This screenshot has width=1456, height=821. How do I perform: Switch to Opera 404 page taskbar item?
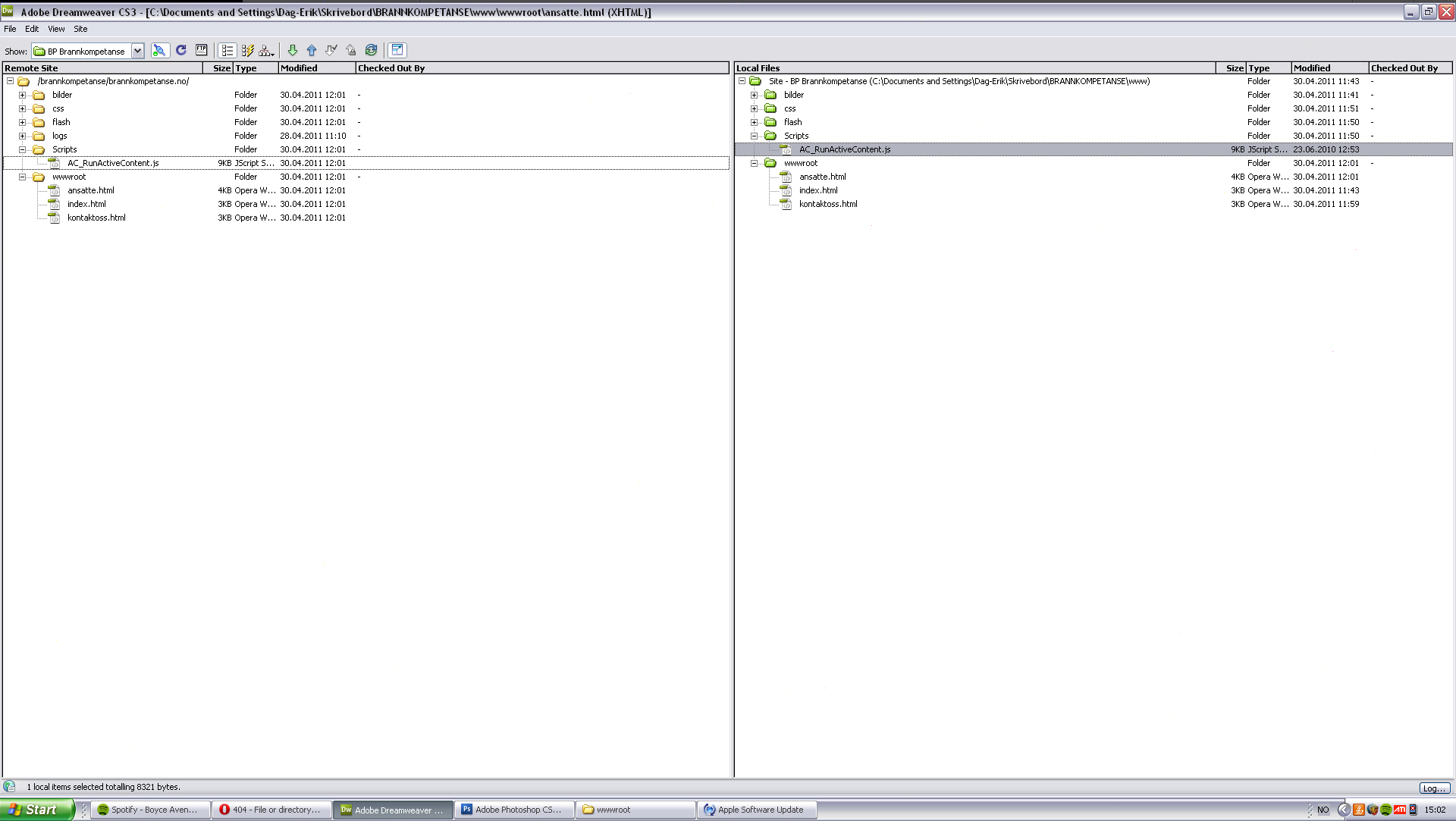tap(271, 810)
